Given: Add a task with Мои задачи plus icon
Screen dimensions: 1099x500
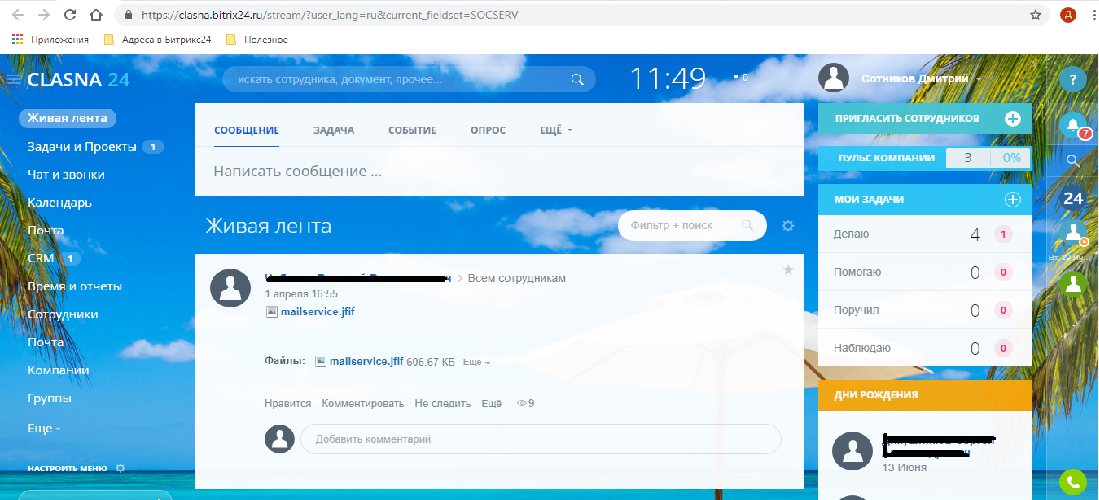Looking at the screenshot, I should (1012, 200).
